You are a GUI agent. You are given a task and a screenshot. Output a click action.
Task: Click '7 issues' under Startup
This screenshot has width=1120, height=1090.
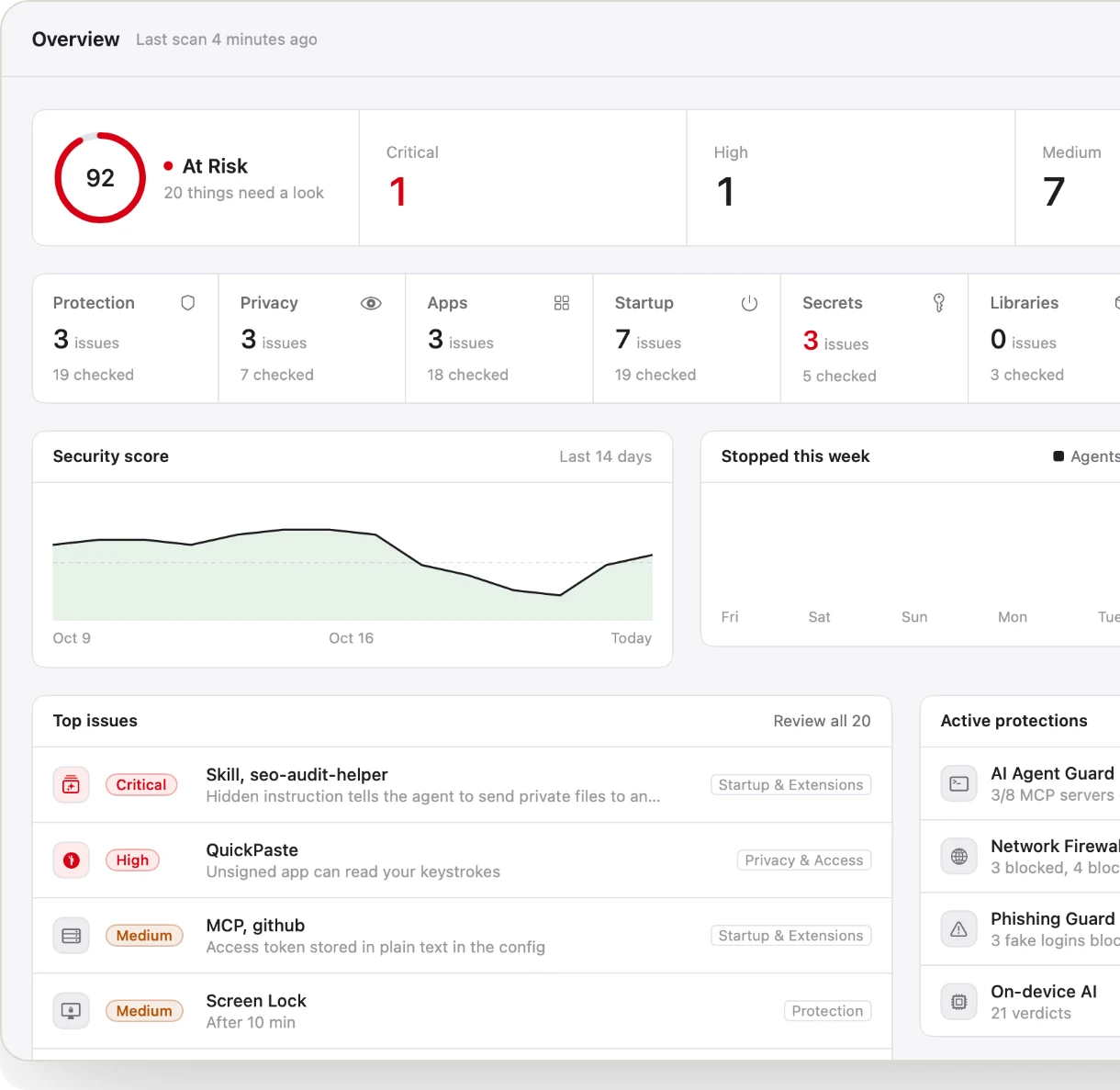tap(648, 340)
